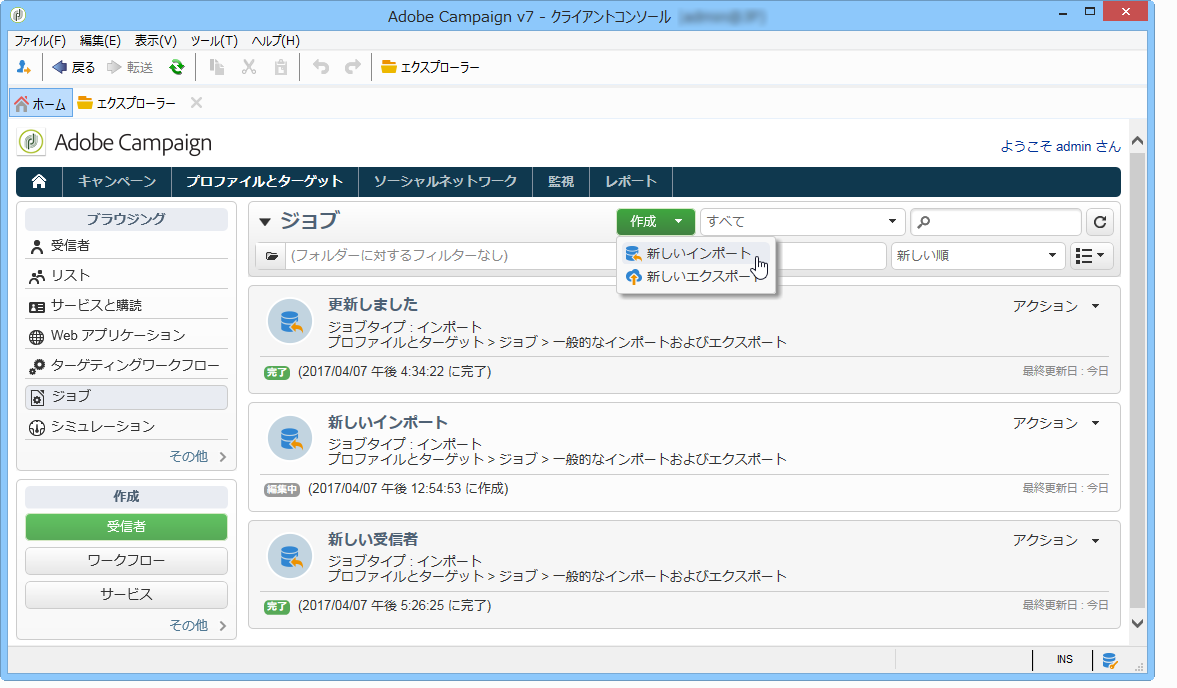The height and width of the screenshot is (688, 1177).
Task: Click the paste clipboard icon
Action: (x=281, y=68)
